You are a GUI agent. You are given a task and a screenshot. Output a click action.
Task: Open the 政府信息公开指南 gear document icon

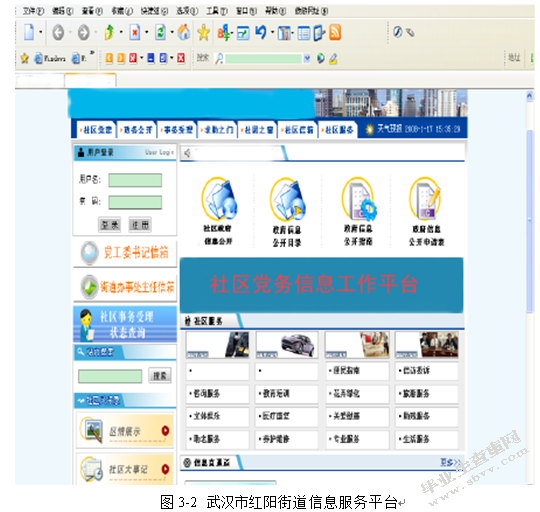[x=359, y=199]
